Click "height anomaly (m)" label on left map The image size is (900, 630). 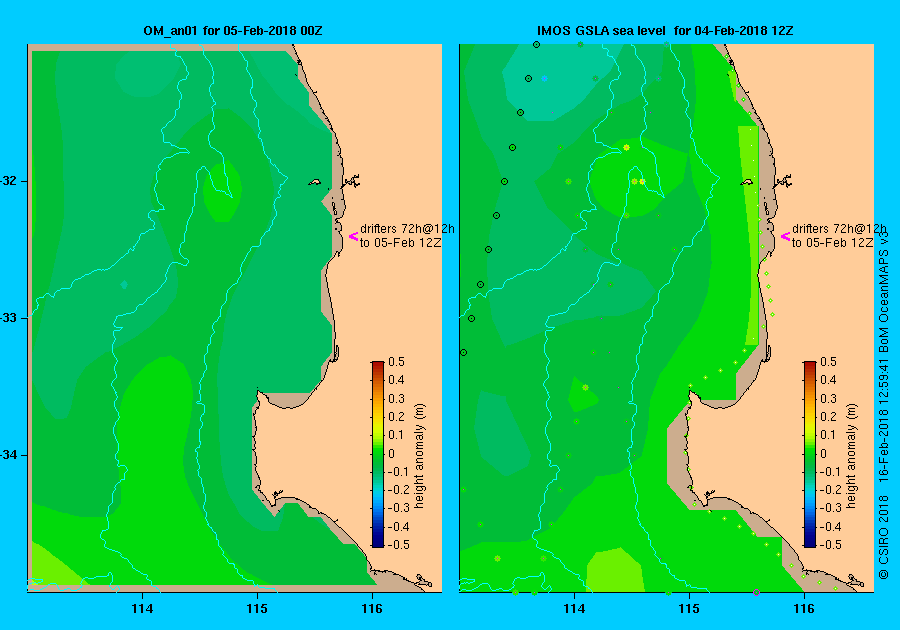420,456
